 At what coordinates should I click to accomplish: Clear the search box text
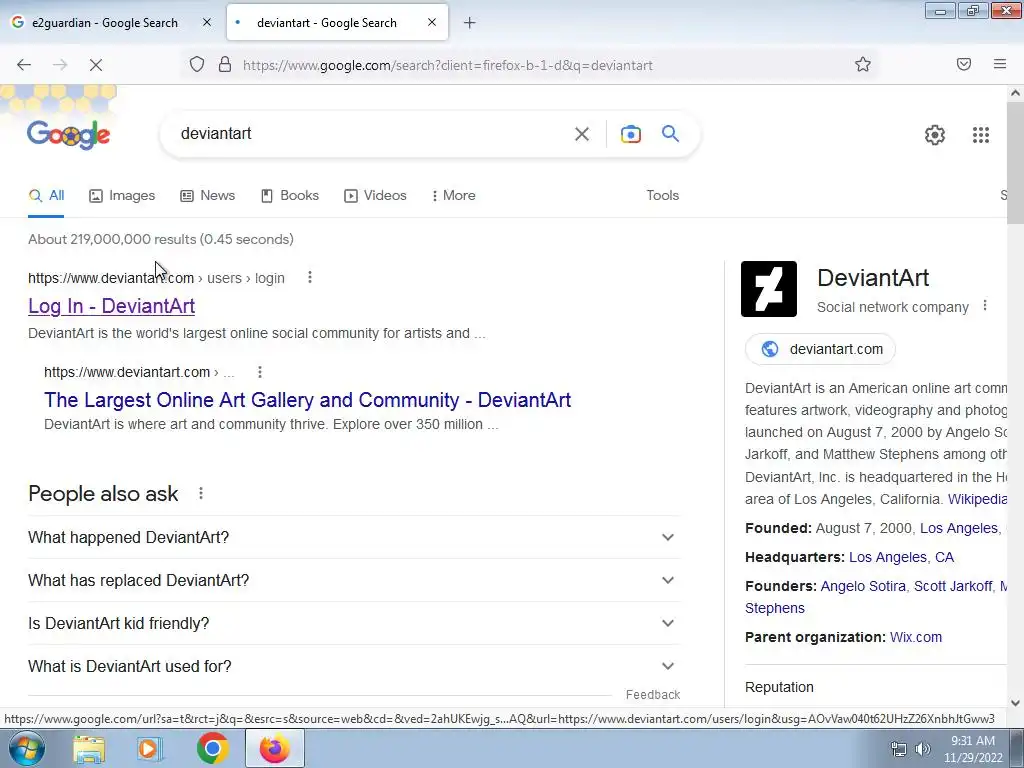(x=582, y=134)
